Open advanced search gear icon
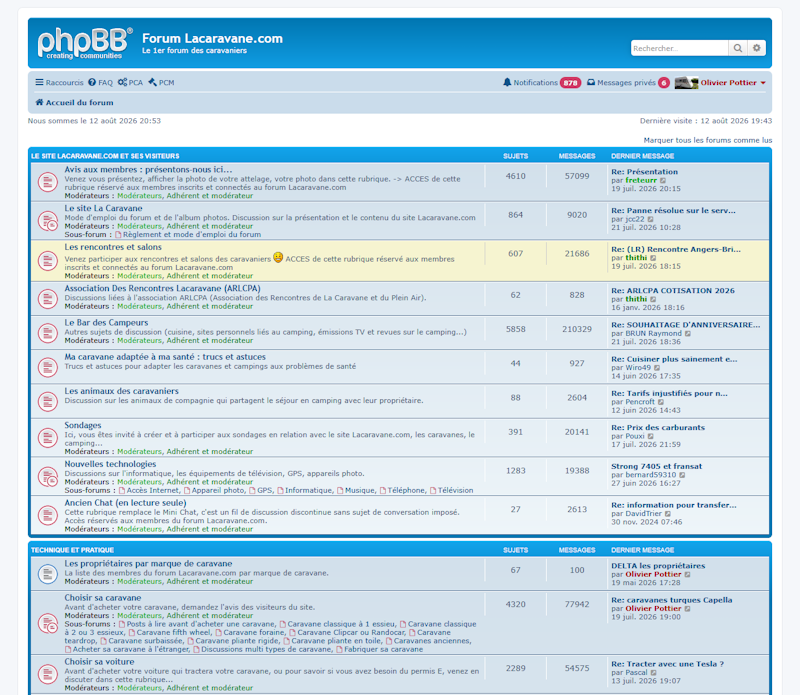Screen dimensions: 800x695 click(x=757, y=48)
